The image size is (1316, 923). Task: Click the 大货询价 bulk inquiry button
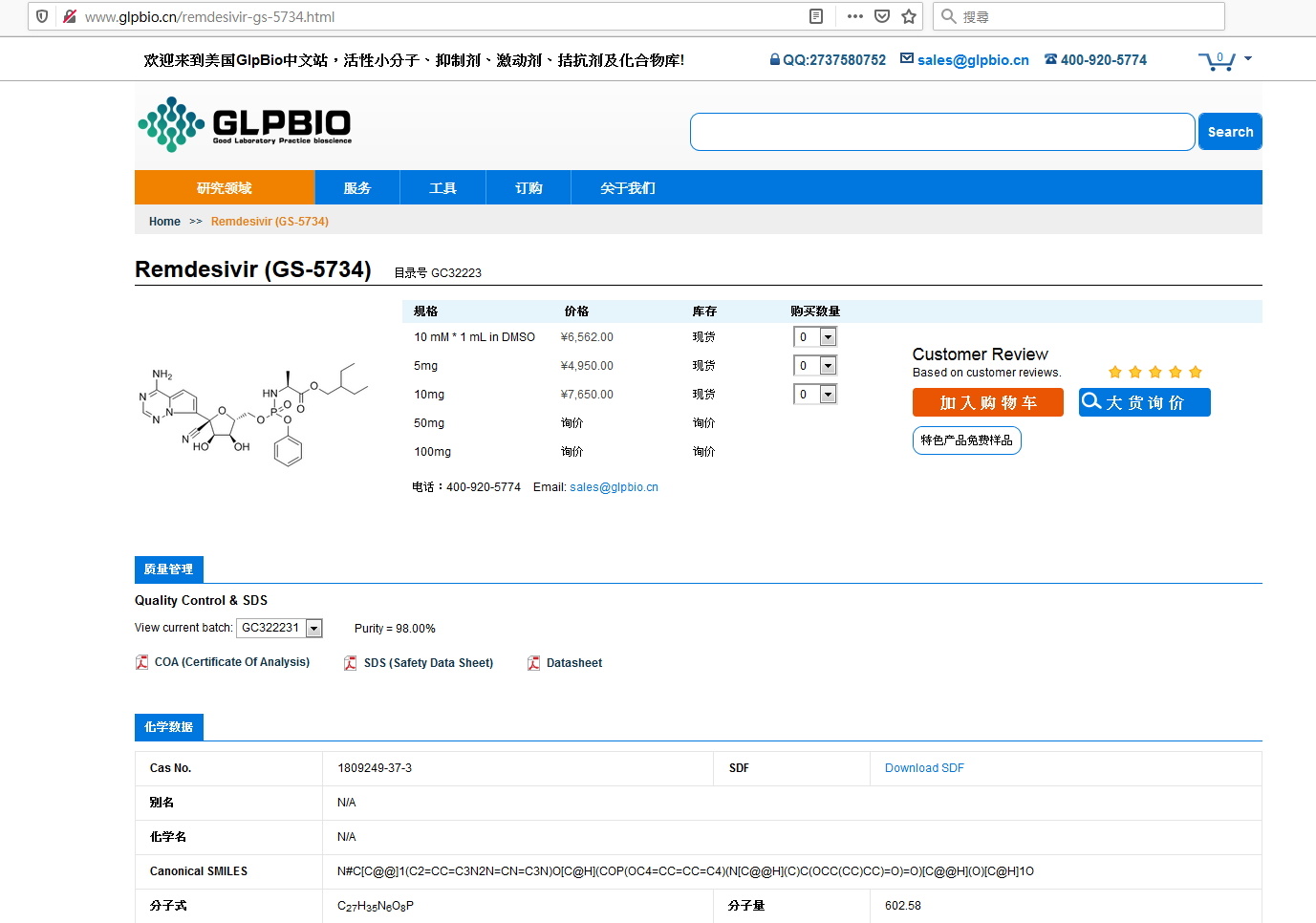point(1145,402)
